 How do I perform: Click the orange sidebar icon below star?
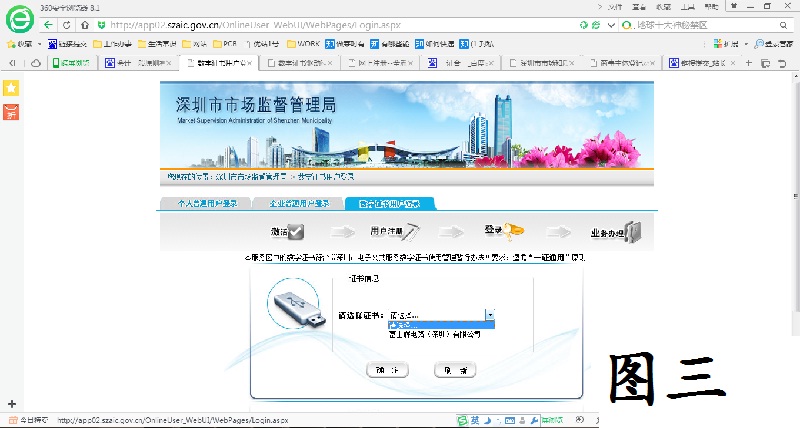11,110
